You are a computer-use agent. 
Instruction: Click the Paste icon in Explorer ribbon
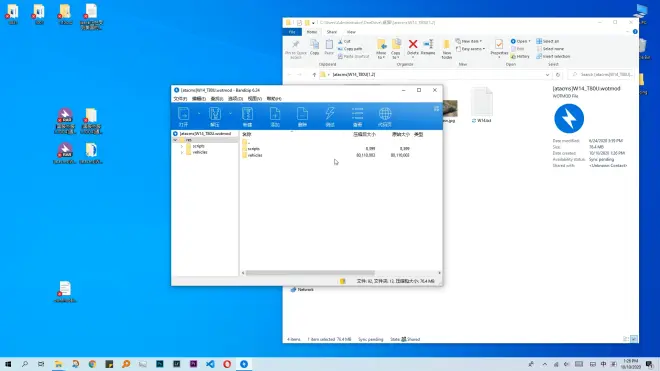(329, 47)
